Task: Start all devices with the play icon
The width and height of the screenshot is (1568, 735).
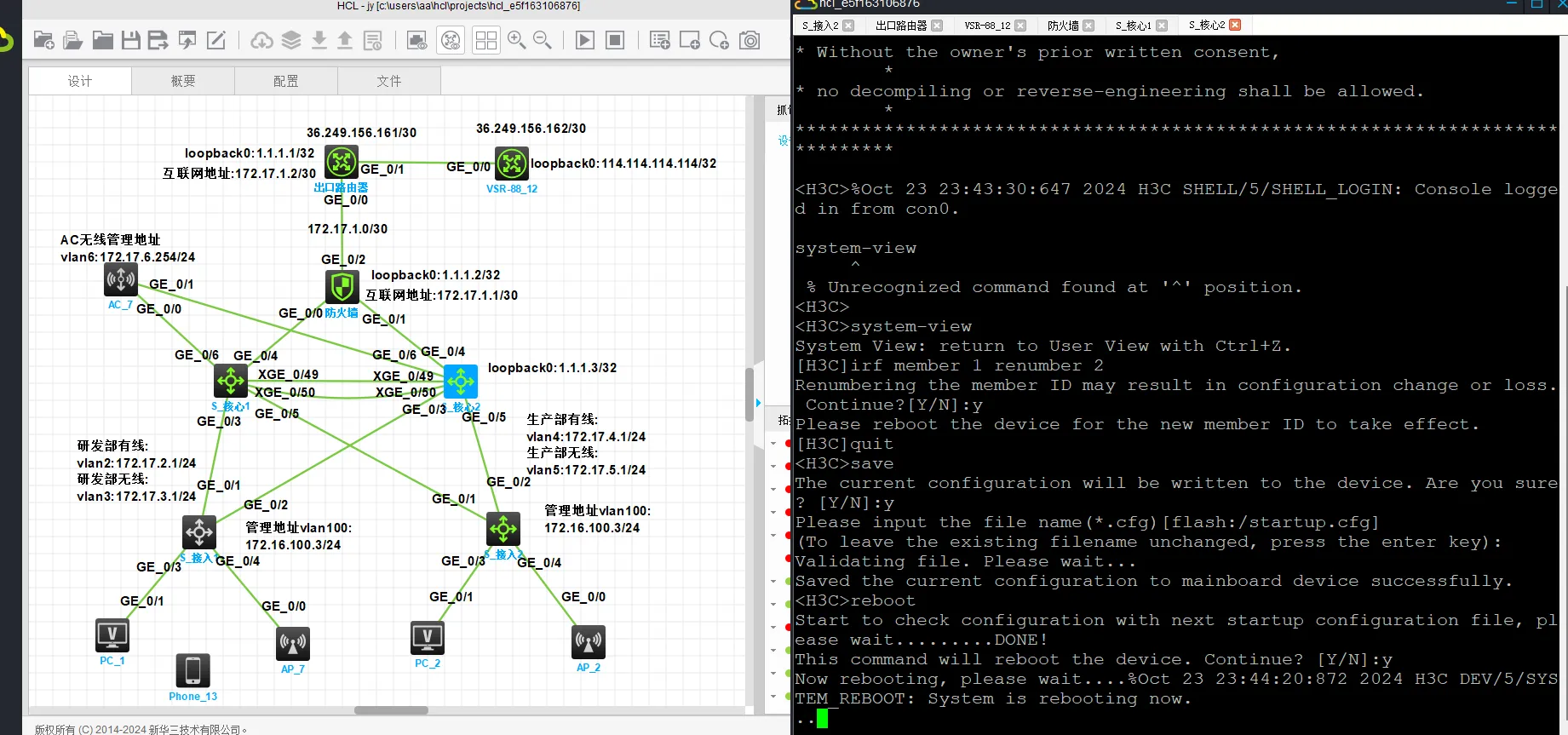Action: 585,40
